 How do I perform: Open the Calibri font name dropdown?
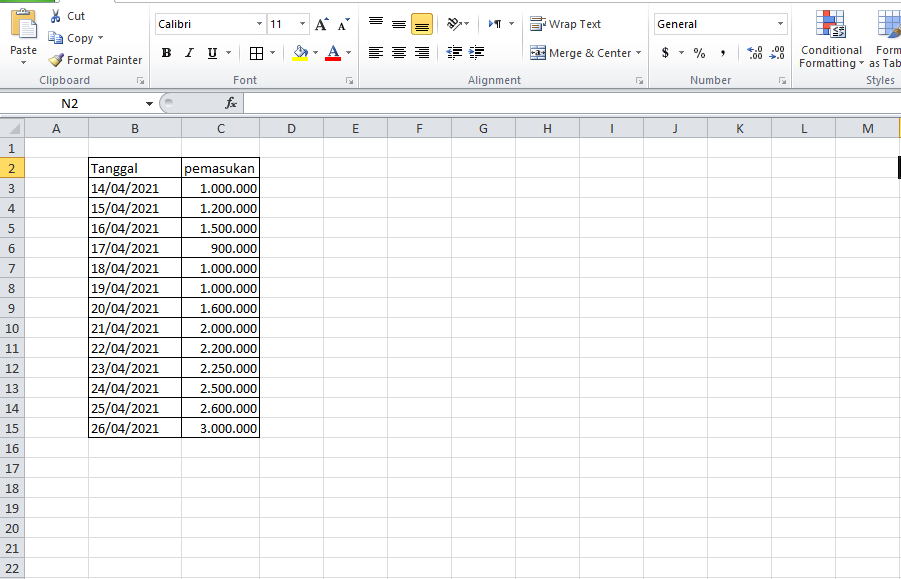tap(259, 24)
